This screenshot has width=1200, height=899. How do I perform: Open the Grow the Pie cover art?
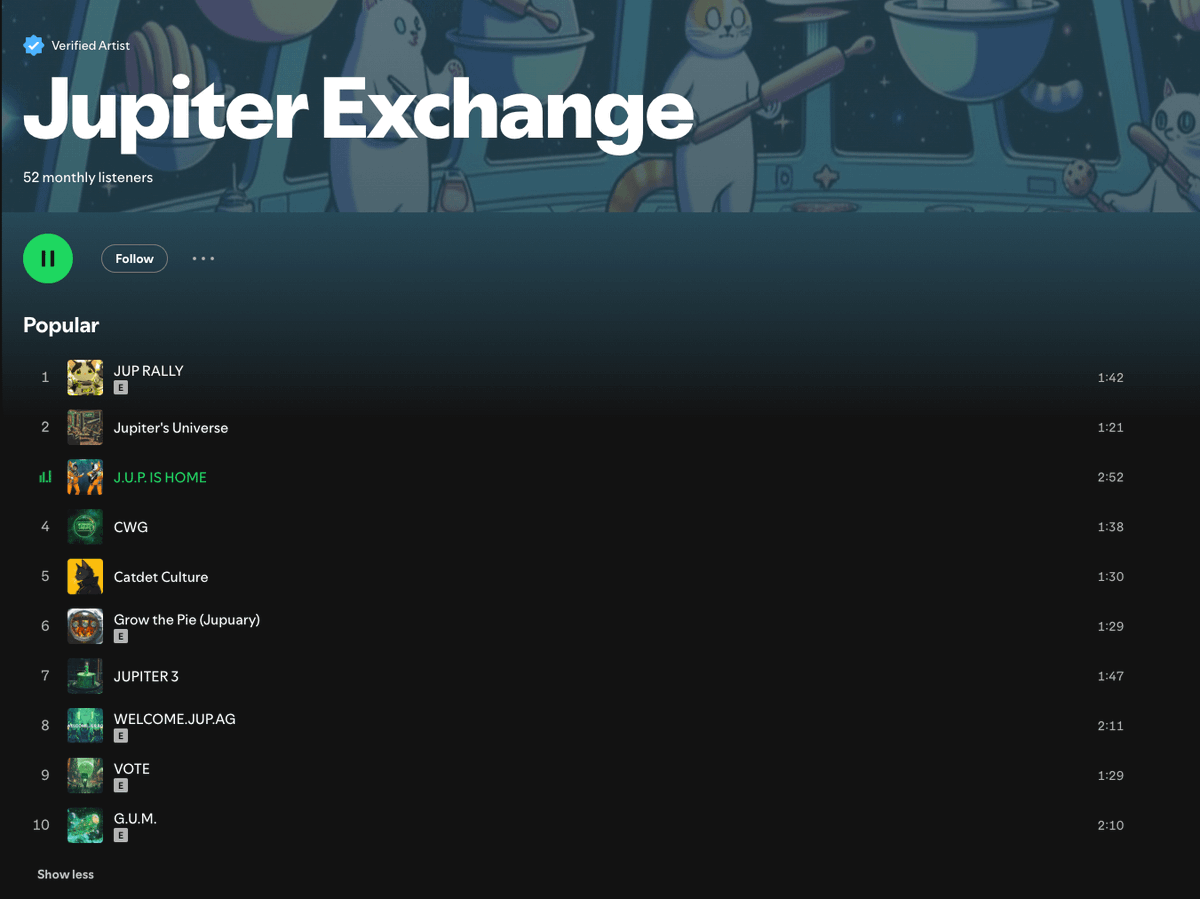point(85,626)
